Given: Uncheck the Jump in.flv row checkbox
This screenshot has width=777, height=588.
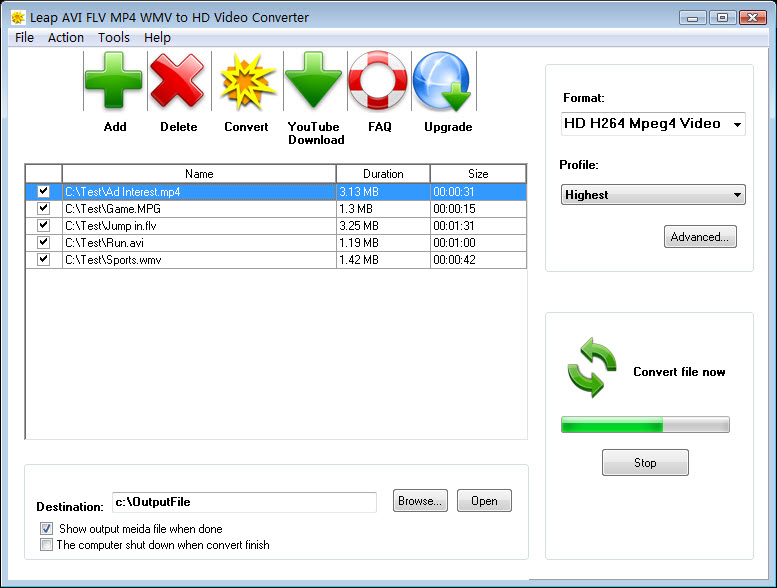Looking at the screenshot, I should [x=44, y=225].
